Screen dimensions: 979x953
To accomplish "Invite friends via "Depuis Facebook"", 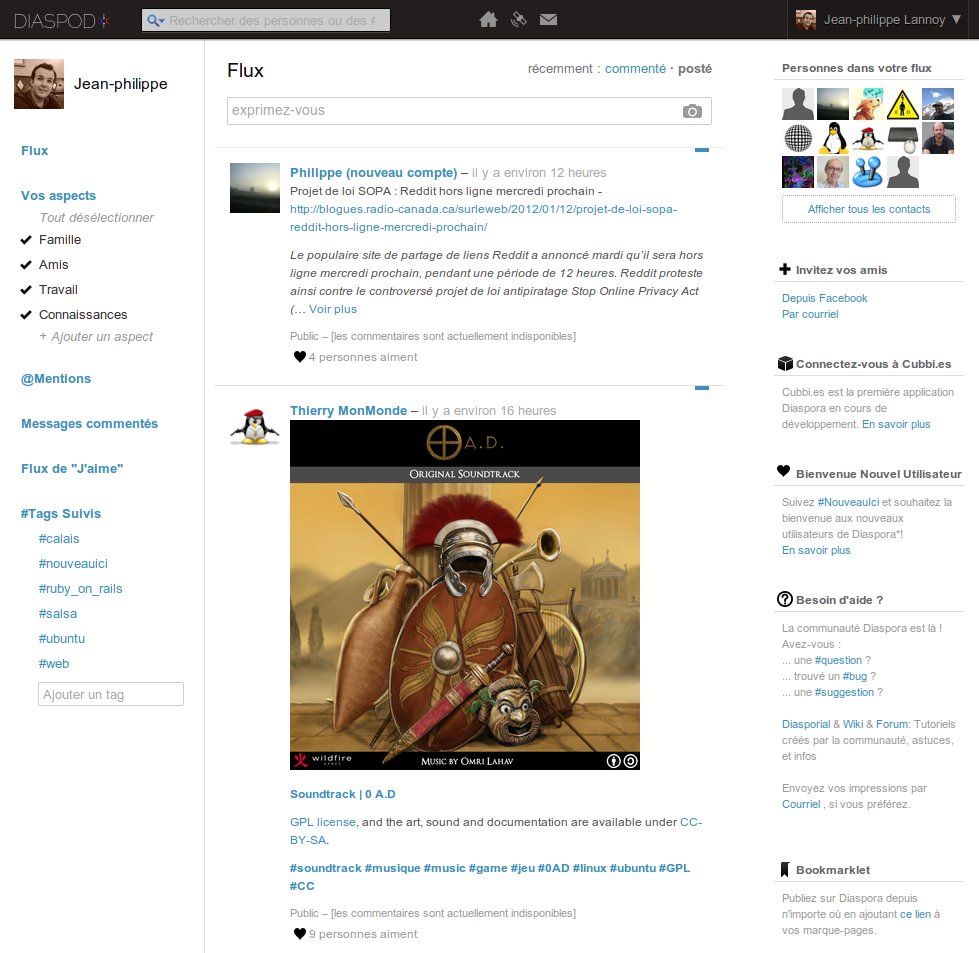I will pyautogui.click(x=824, y=298).
